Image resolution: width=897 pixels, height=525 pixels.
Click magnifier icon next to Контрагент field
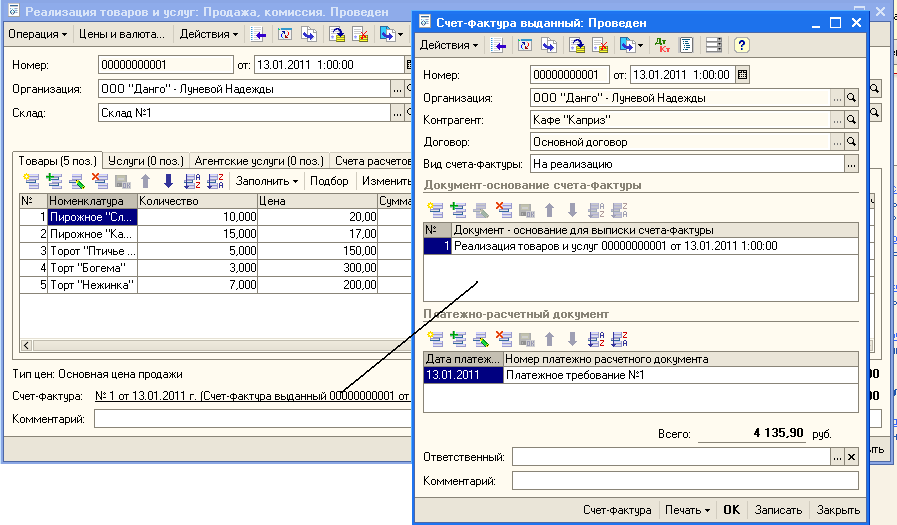click(x=852, y=120)
